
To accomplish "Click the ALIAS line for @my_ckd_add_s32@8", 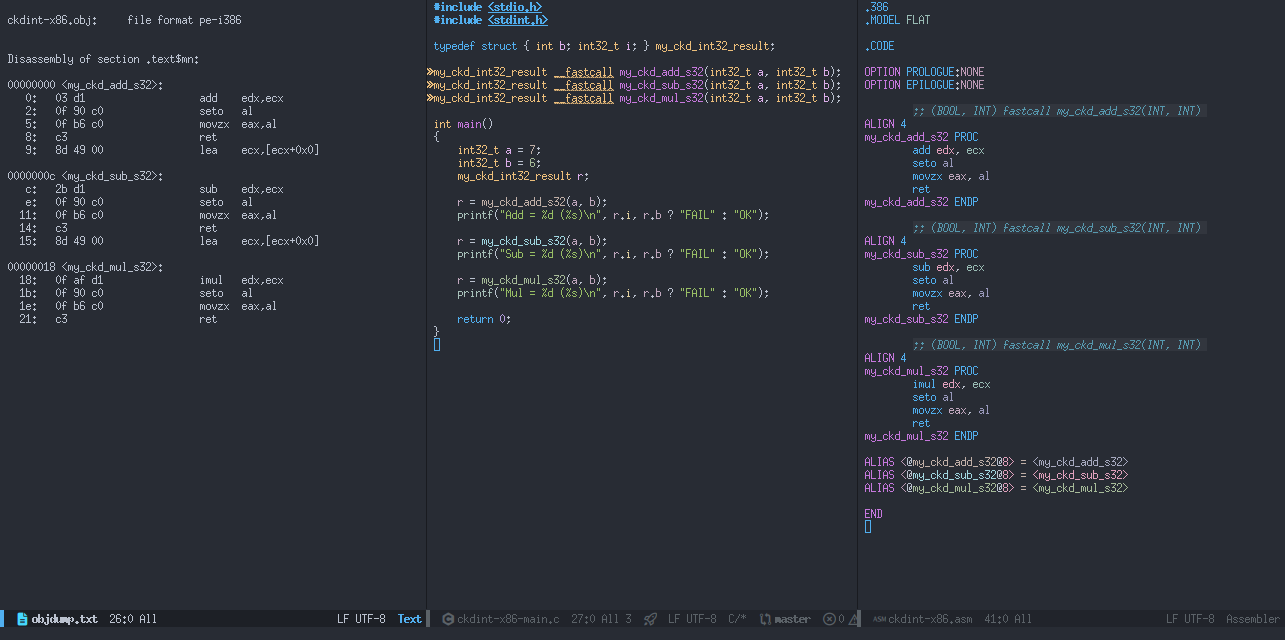I will [996, 462].
